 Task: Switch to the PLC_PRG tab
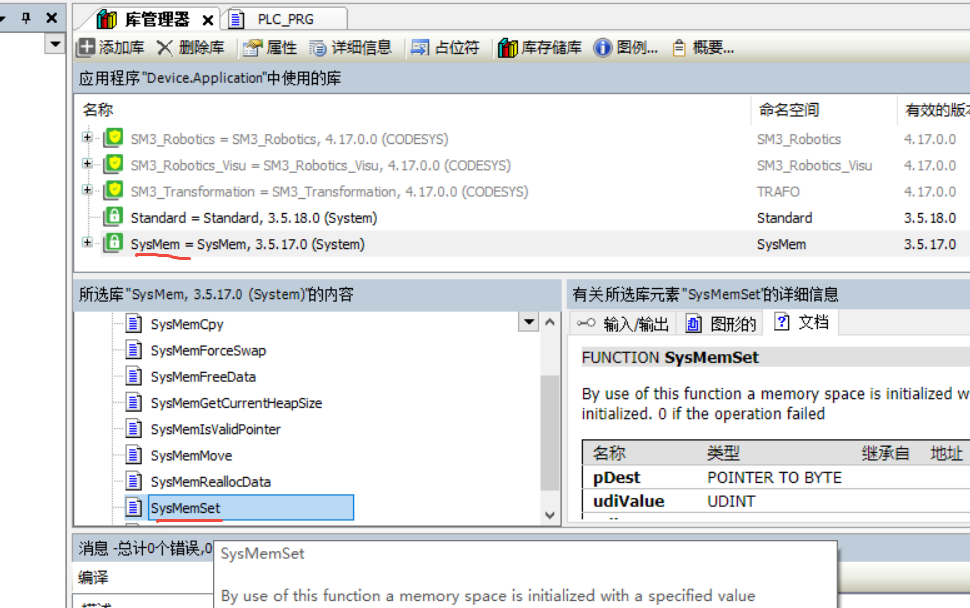[x=285, y=19]
